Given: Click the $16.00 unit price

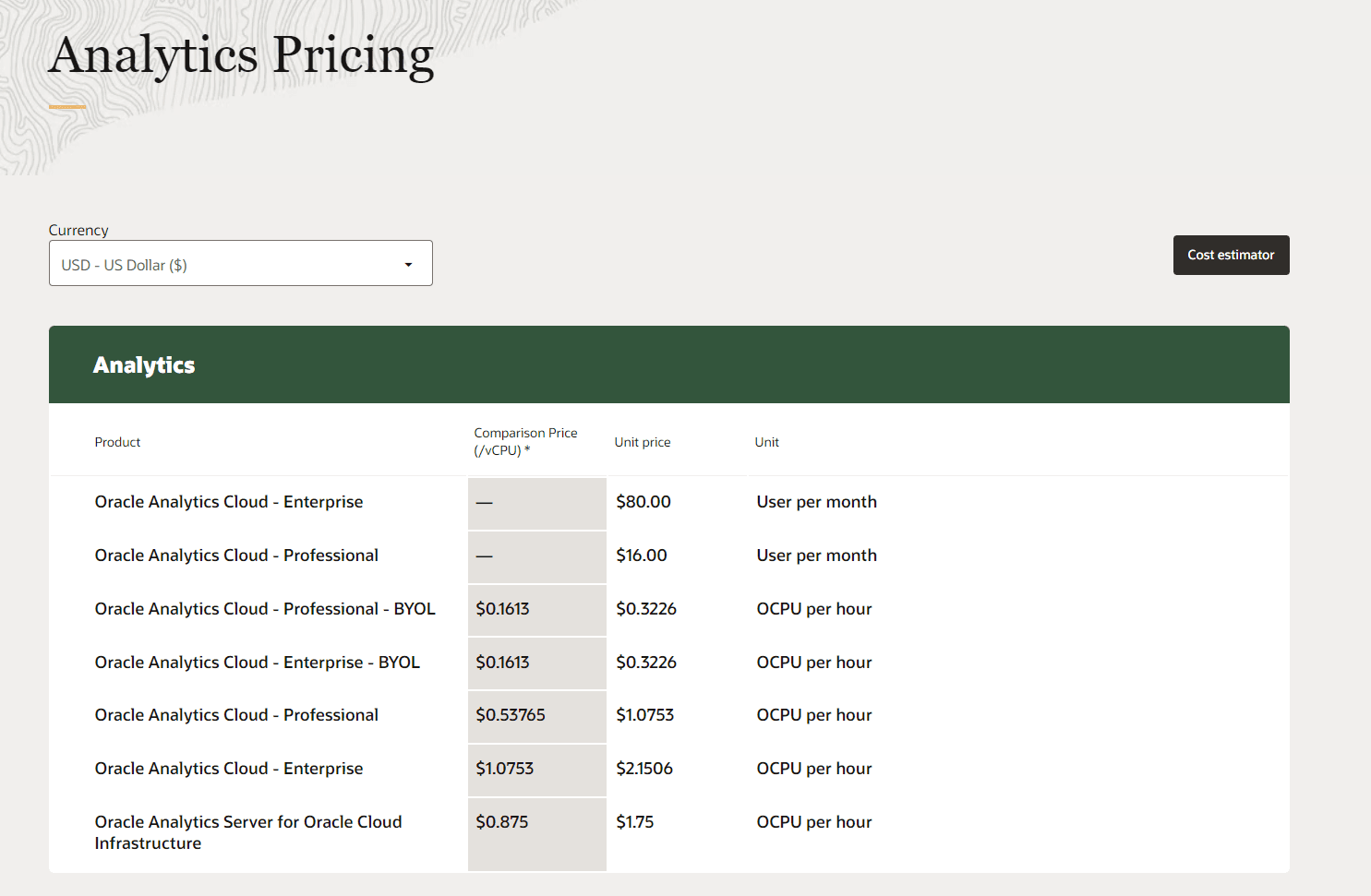Looking at the screenshot, I should coord(641,556).
